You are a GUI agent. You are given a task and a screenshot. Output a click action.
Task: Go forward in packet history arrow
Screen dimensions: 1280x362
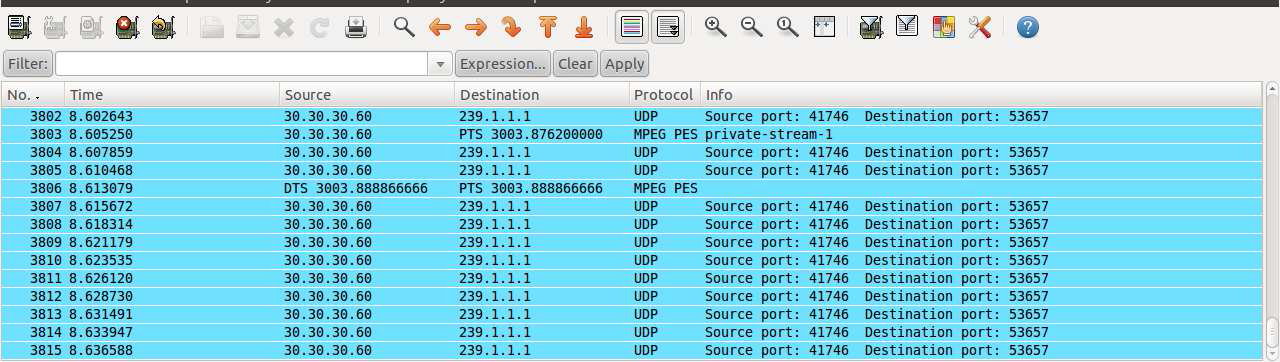click(476, 27)
